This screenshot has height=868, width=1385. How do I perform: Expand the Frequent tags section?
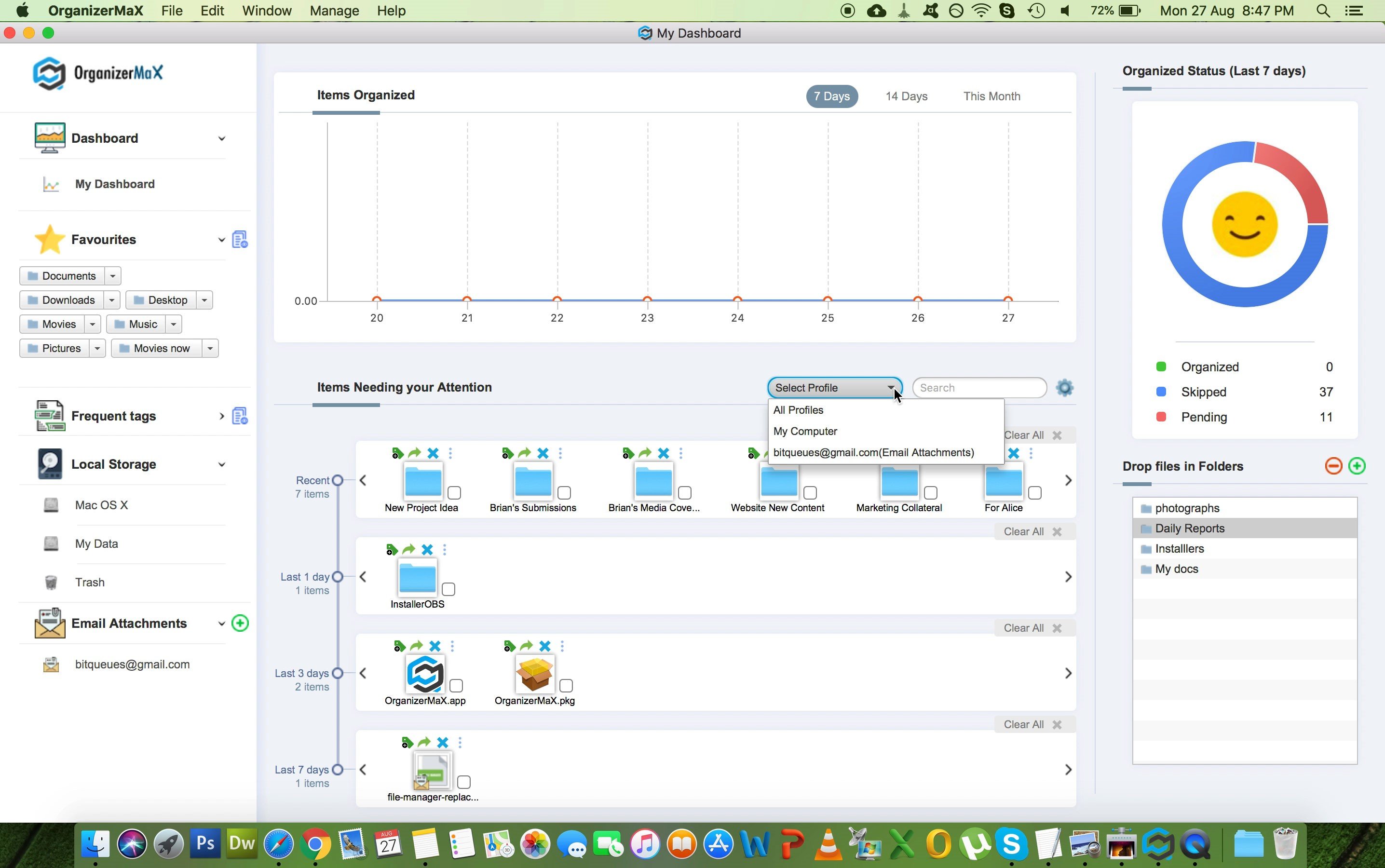tap(221, 416)
